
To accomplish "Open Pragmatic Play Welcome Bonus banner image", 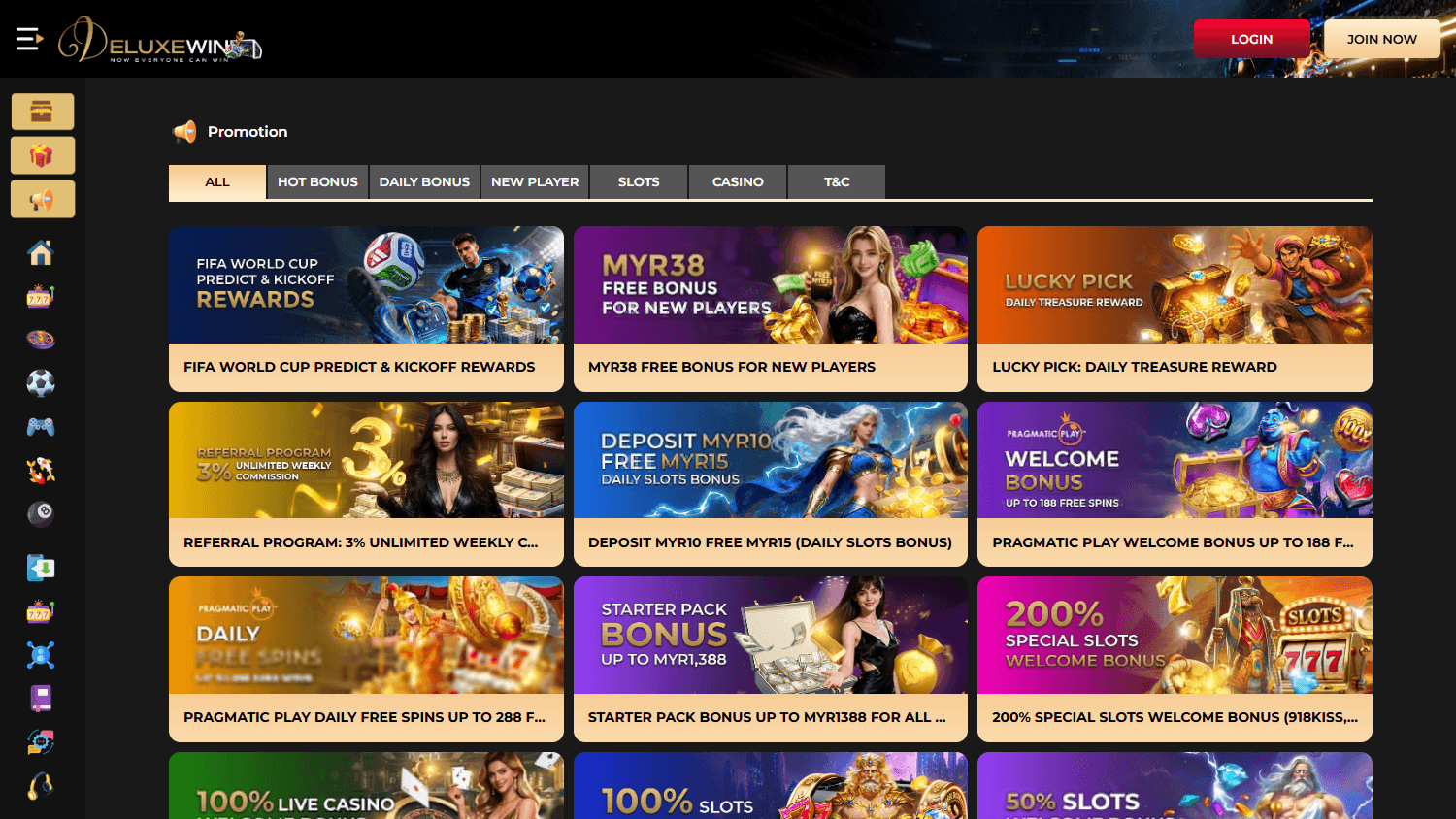I will pyautogui.click(x=1175, y=460).
